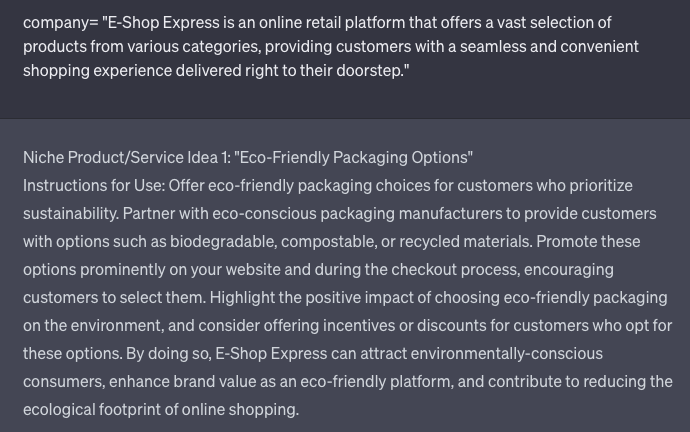Image resolution: width=690 pixels, height=432 pixels.
Task: Click the "Niche Product/Service Idea 1:" heading text
Action: point(125,157)
